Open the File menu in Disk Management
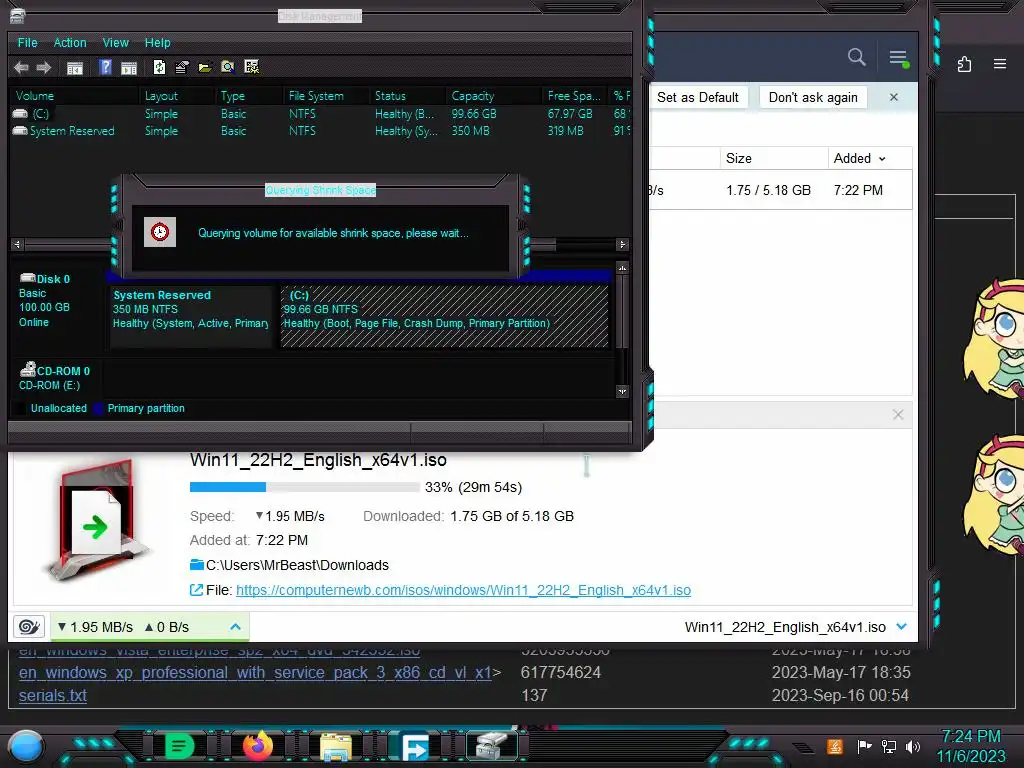This screenshot has height=768, width=1024. [x=27, y=42]
